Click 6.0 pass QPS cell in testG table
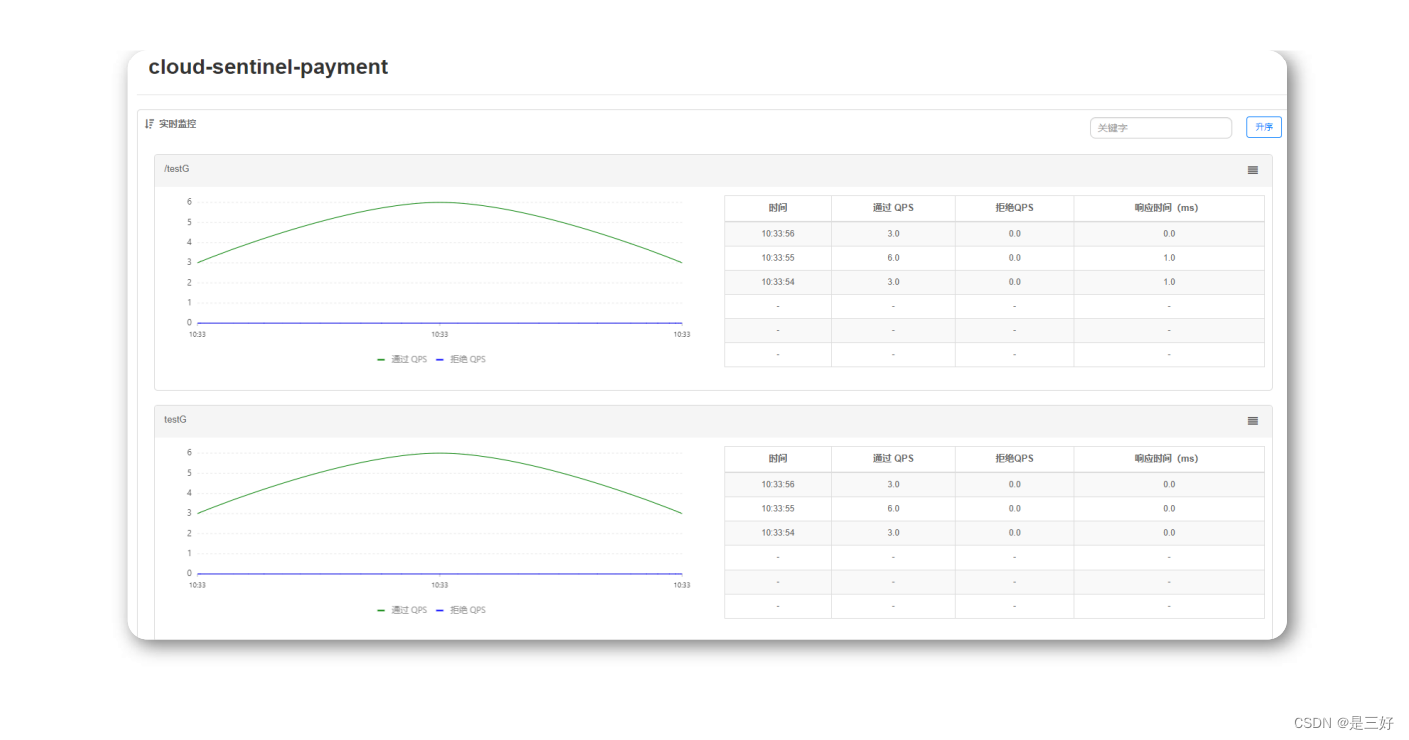This screenshot has height=740, width=1409. pos(893,509)
